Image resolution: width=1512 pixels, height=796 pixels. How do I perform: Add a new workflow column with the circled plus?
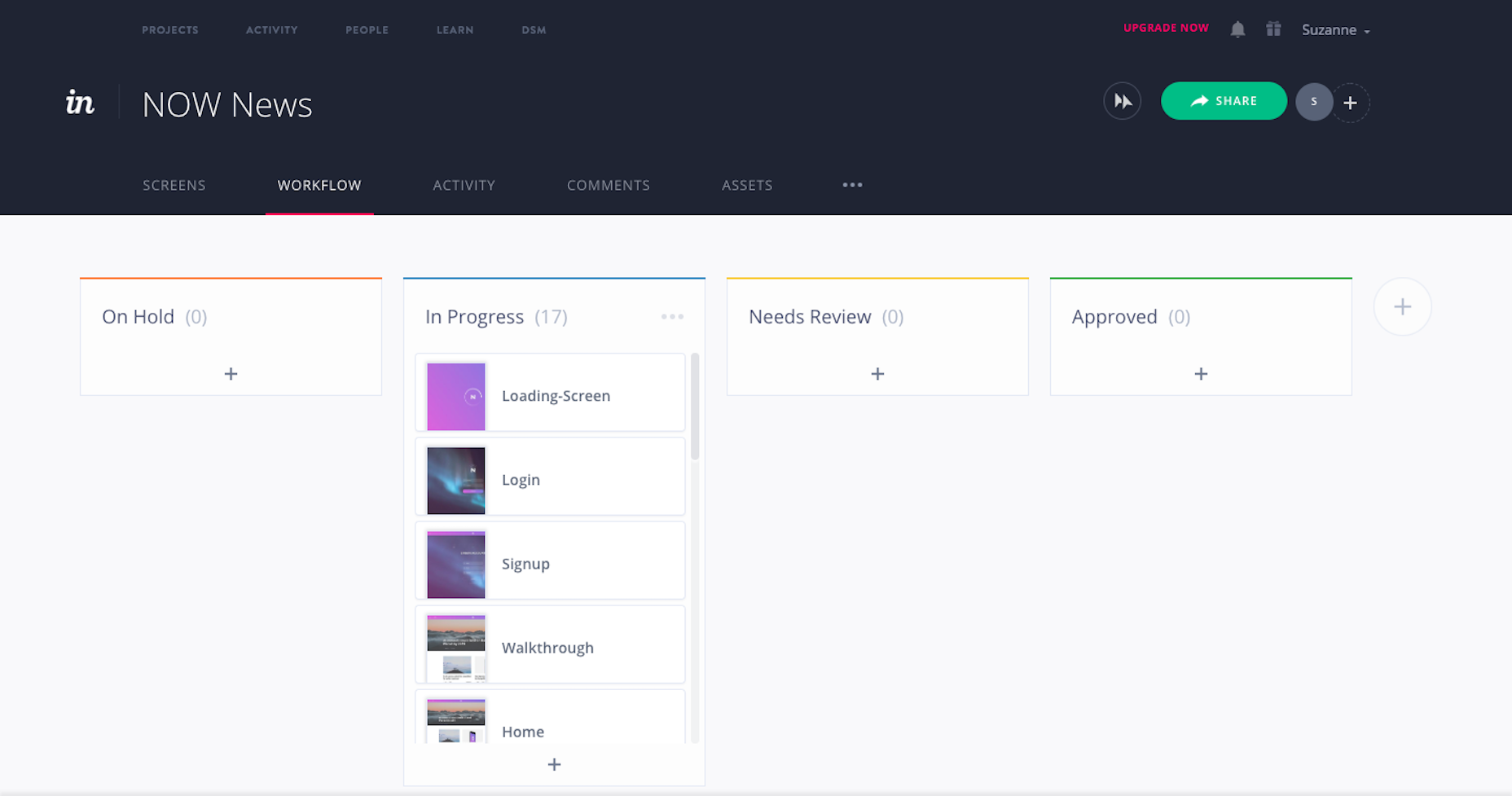pyautogui.click(x=1402, y=306)
